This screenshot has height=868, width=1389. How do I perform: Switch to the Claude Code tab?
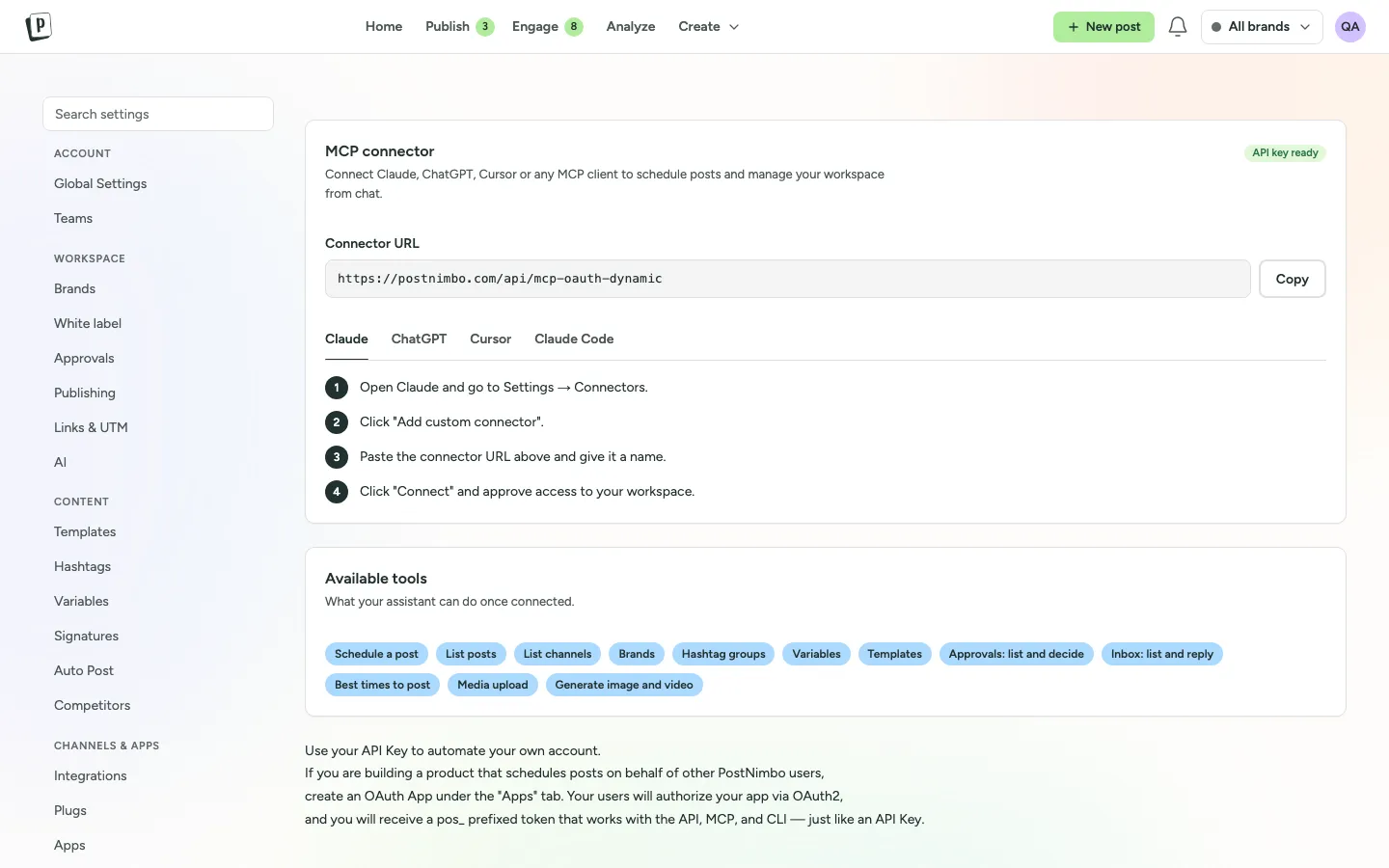574,339
